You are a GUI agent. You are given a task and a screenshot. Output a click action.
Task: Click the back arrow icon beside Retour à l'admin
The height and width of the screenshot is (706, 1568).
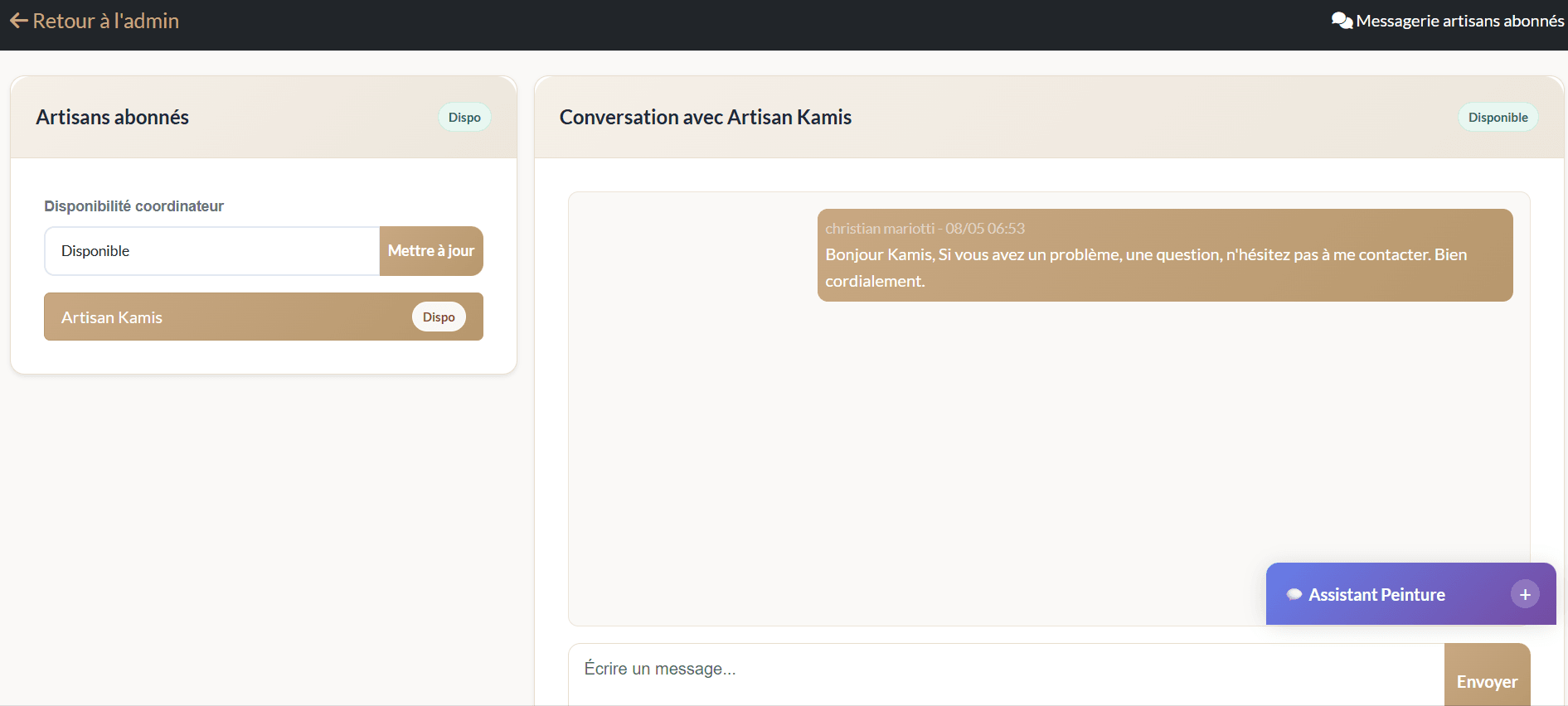(x=19, y=21)
